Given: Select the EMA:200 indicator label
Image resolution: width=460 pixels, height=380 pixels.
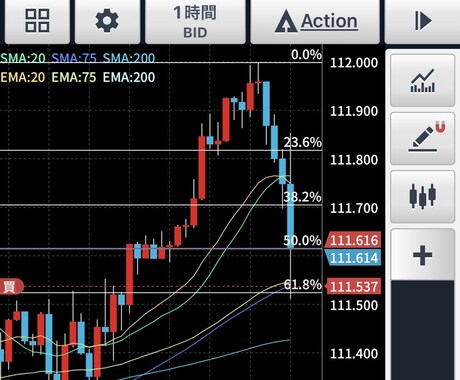Looking at the screenshot, I should 129,77.
